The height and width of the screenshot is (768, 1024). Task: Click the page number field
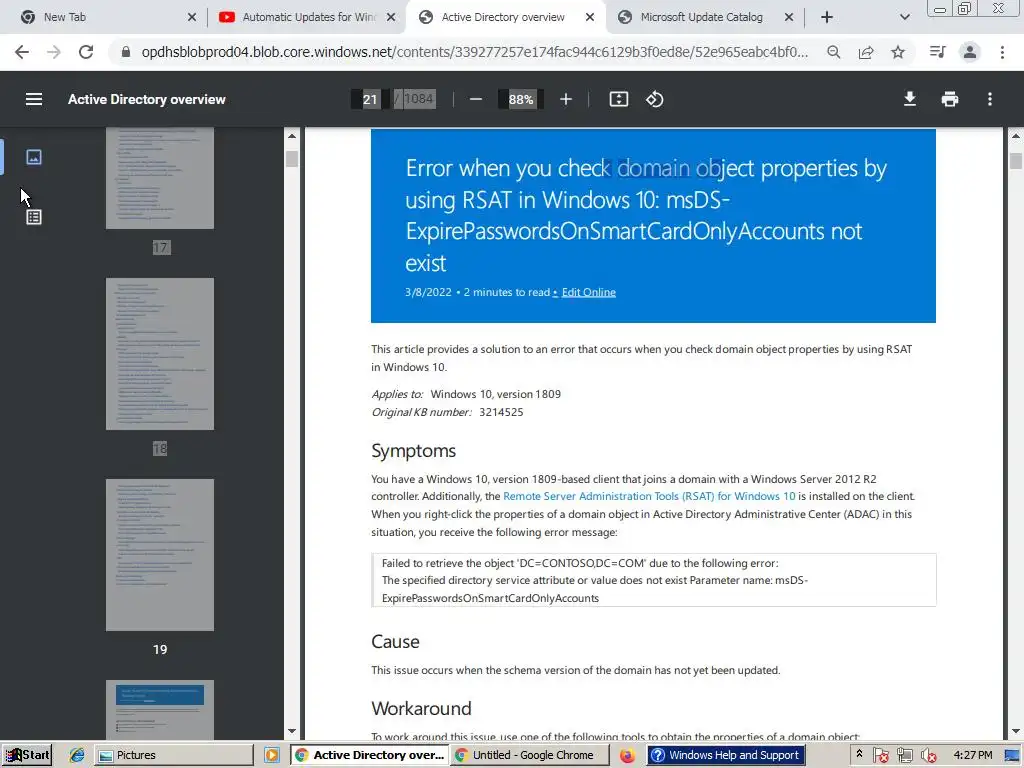370,99
